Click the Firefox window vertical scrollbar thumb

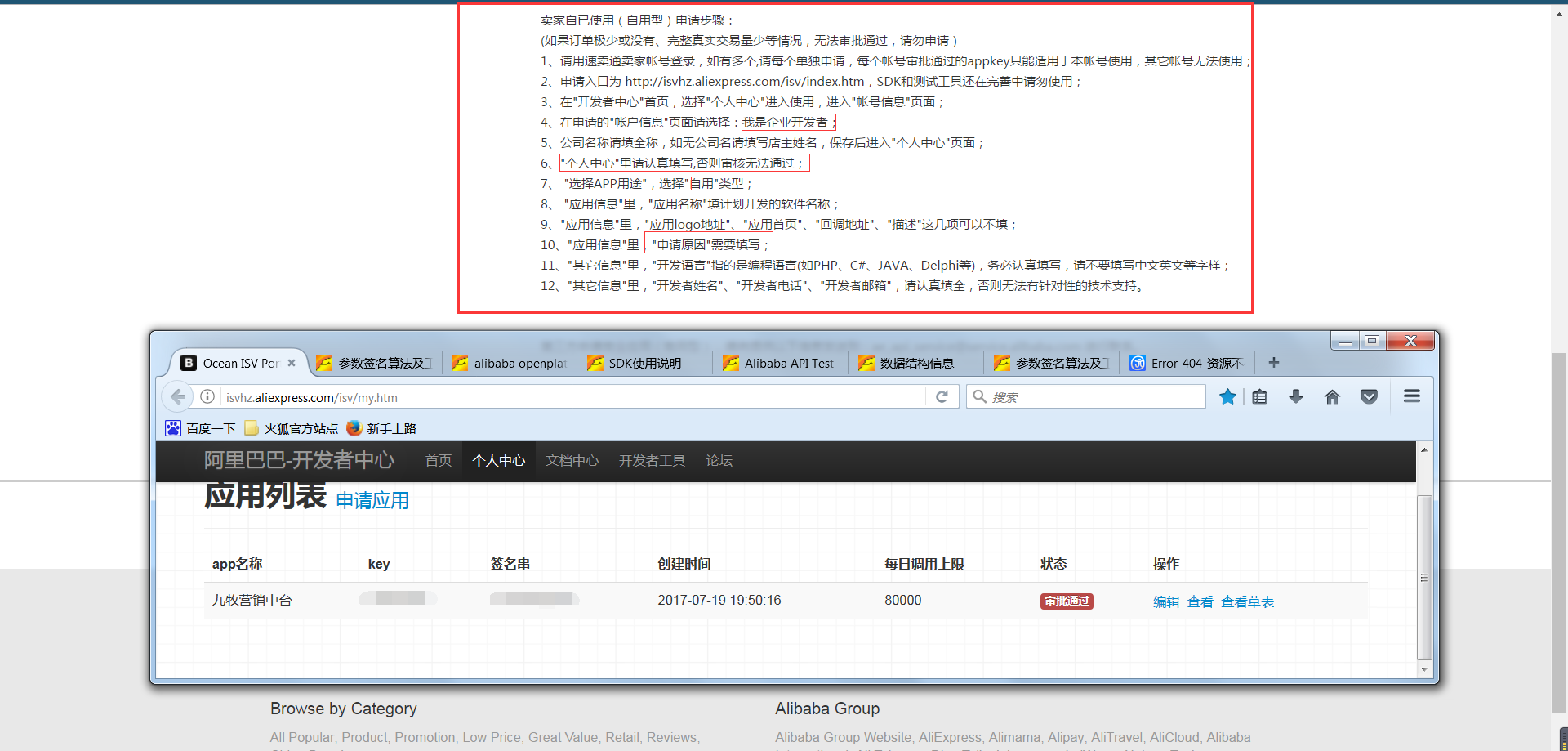coord(1424,577)
